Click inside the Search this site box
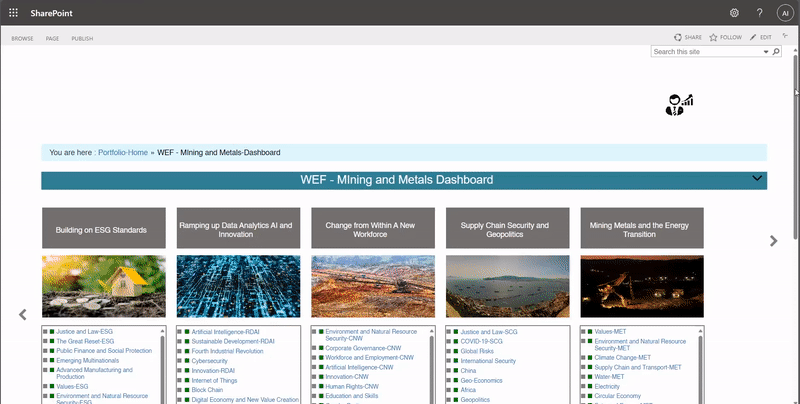 pyautogui.click(x=707, y=52)
